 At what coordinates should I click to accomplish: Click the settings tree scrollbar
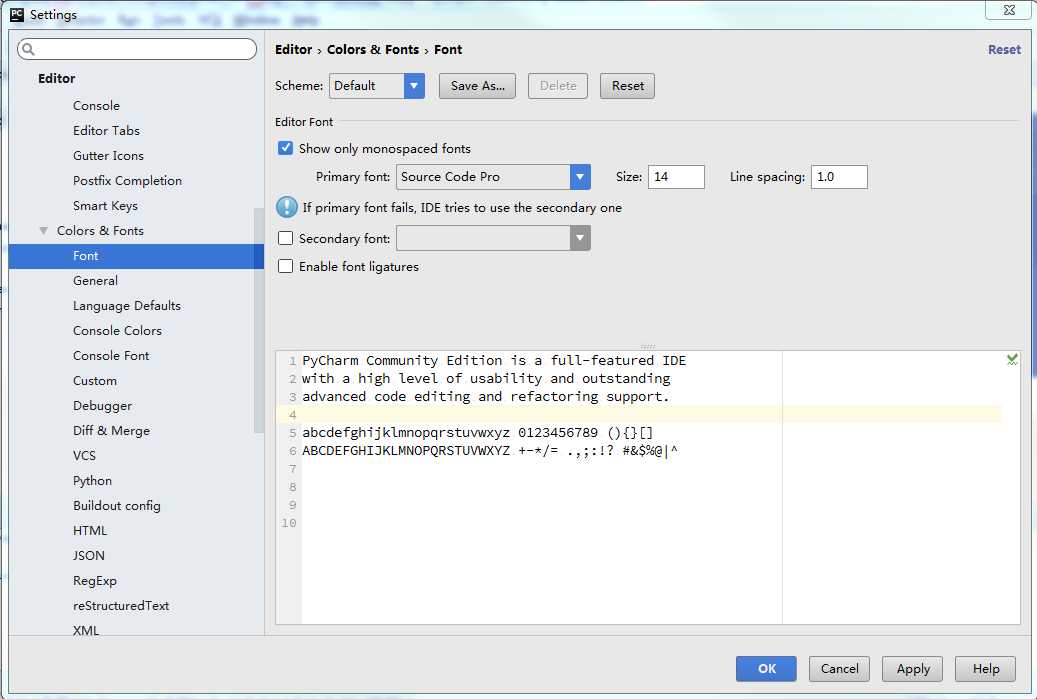[259, 321]
